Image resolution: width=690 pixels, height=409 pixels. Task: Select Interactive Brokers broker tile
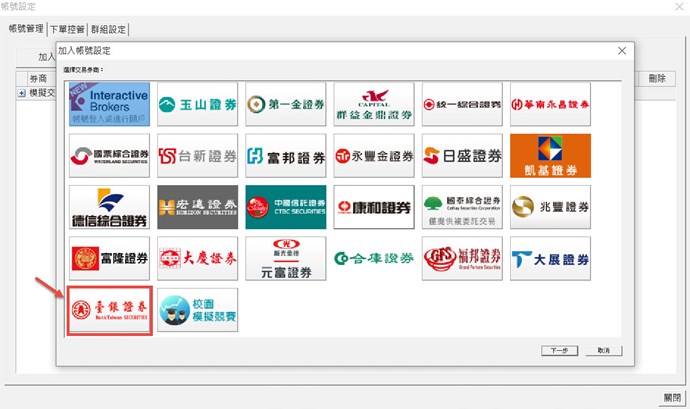click(110, 104)
